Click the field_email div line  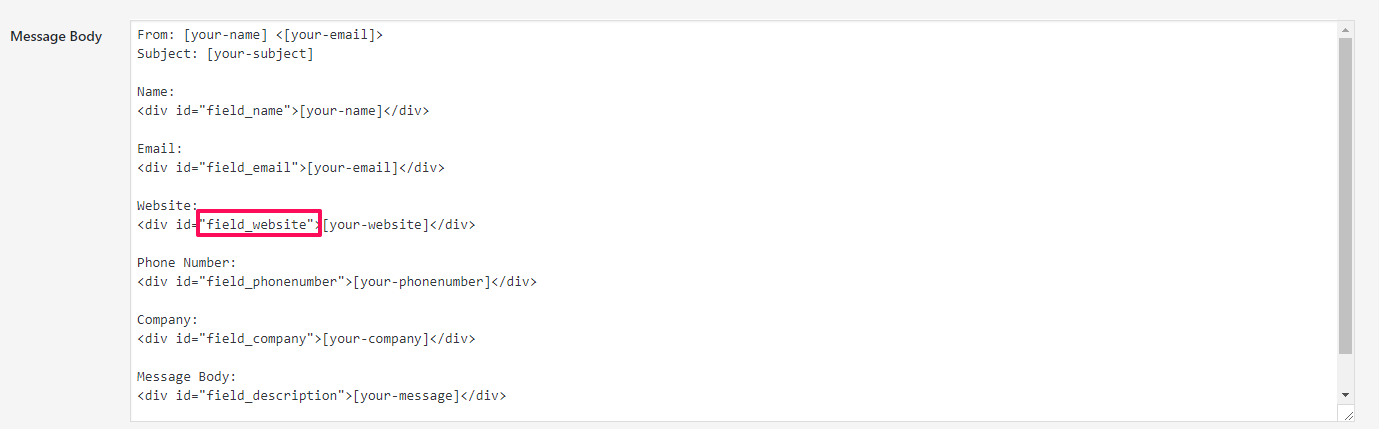click(291, 167)
